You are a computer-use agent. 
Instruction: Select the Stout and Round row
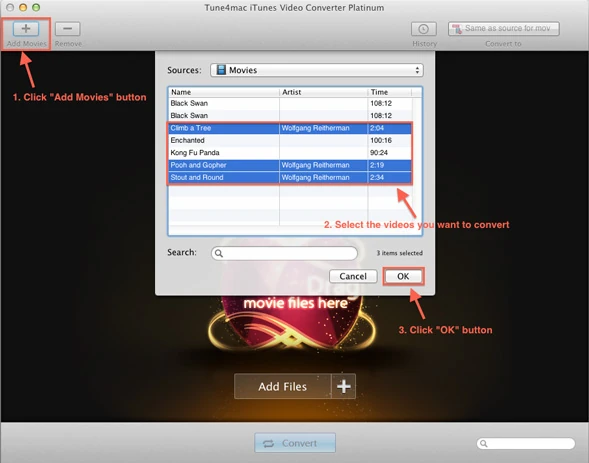pos(290,178)
